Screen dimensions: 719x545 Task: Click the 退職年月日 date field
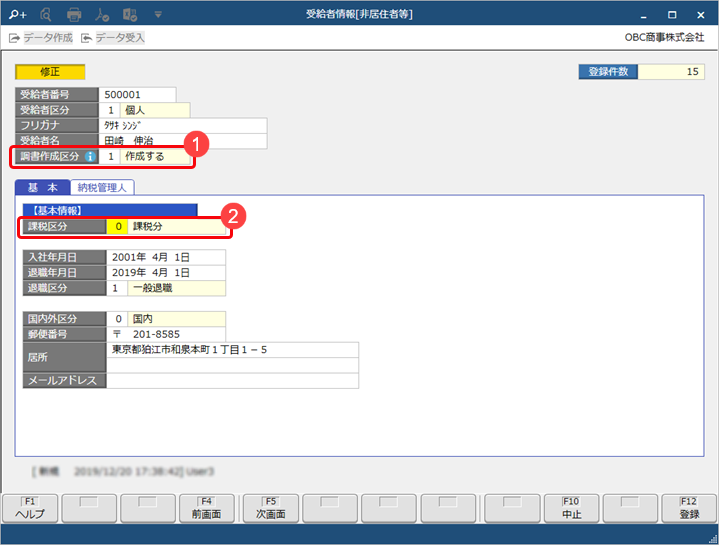(166, 273)
